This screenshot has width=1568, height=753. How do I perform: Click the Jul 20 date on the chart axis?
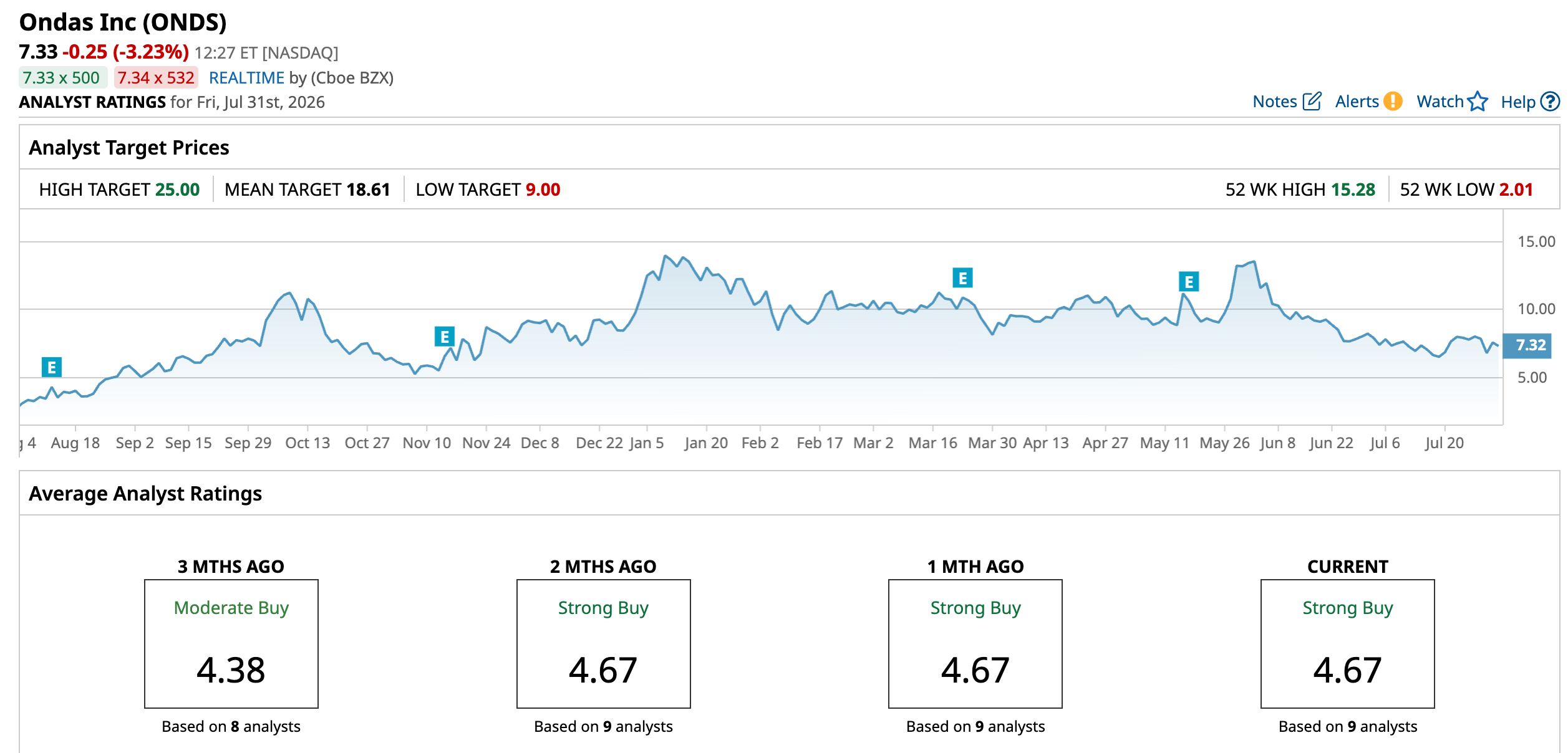pos(1444,443)
